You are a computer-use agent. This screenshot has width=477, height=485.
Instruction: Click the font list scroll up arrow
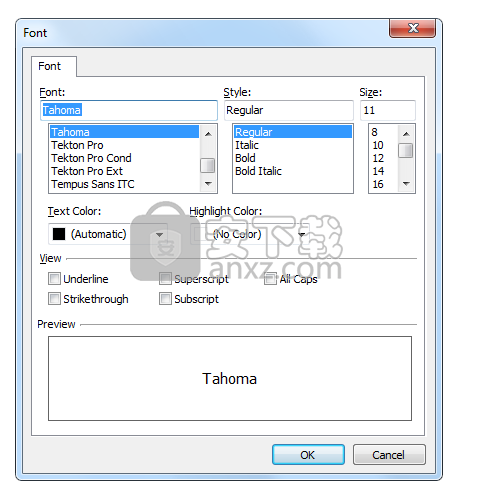click(208, 134)
